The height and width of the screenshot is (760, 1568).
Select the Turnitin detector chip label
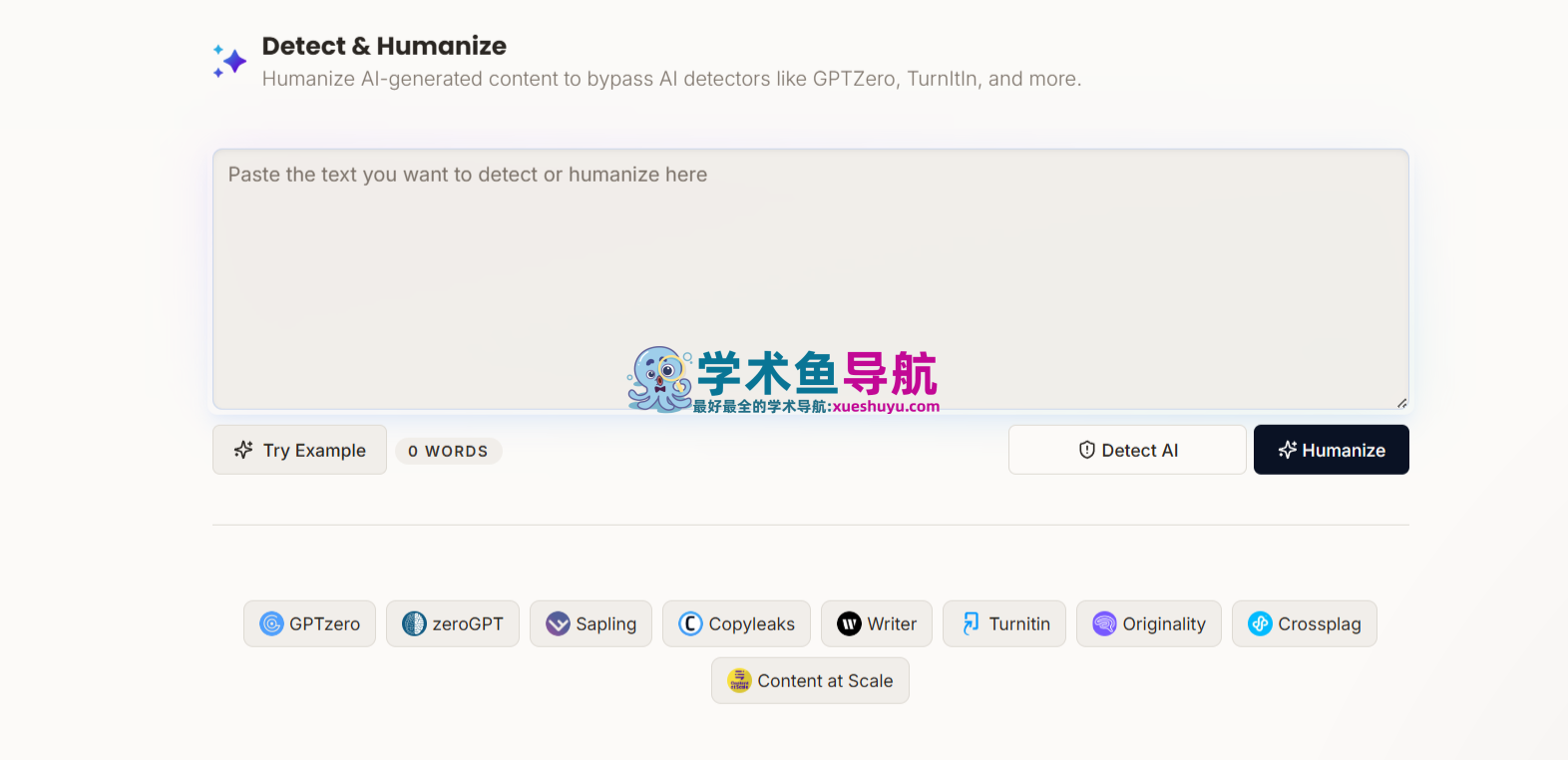(x=1019, y=624)
